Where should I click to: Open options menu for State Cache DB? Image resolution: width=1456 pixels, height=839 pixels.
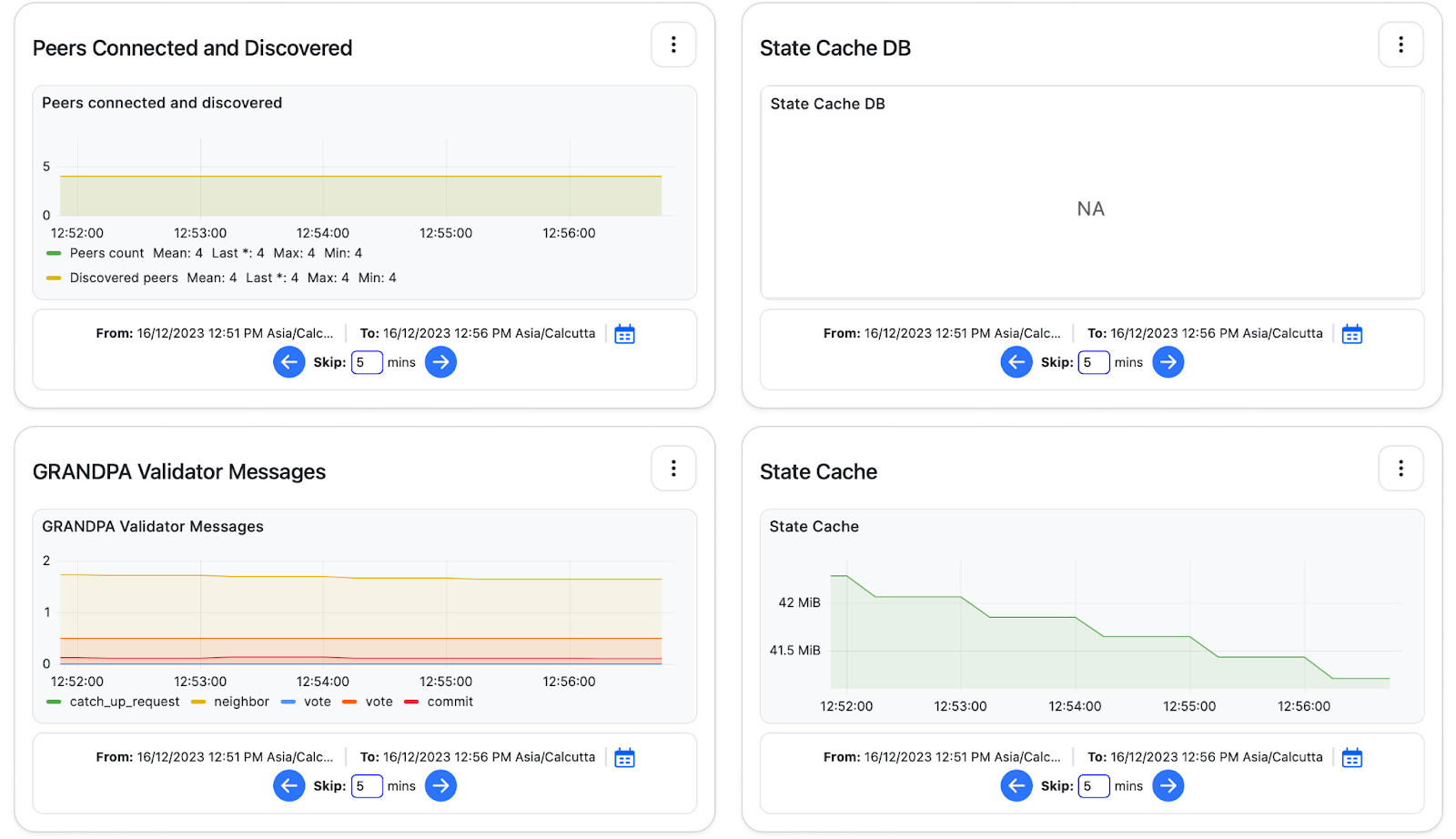(x=1401, y=45)
